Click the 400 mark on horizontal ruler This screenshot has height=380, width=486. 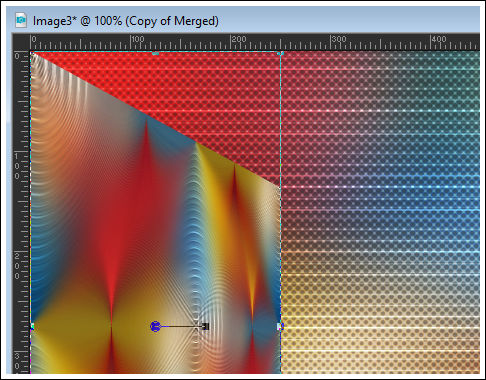coord(439,39)
